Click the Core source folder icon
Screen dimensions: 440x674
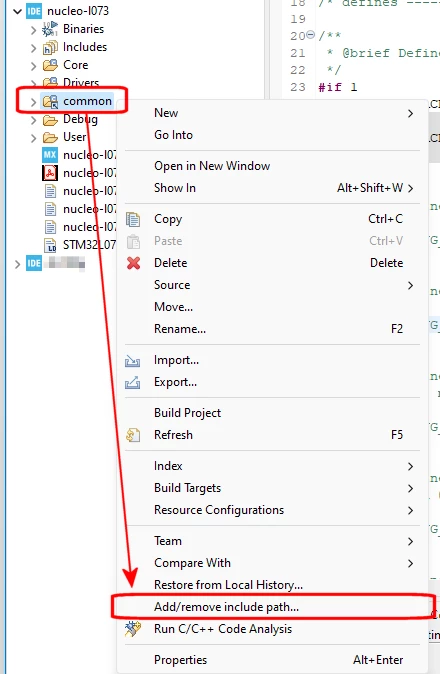point(50,65)
